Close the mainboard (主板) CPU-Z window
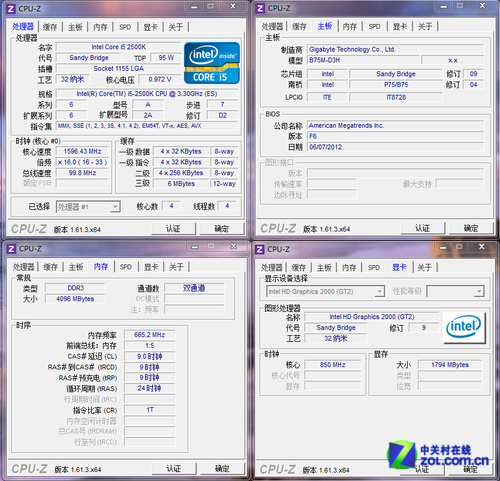The height and width of the screenshot is (481, 500). (482, 6)
